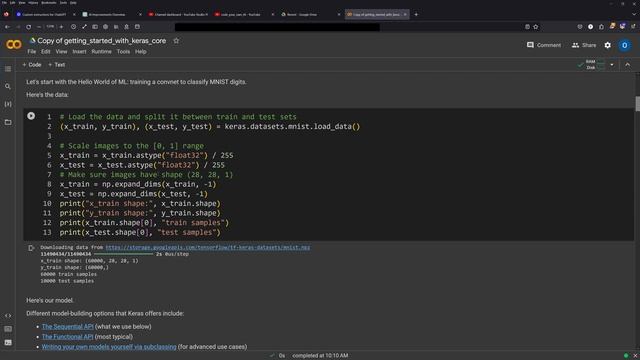
Task: Rename the notebook title Copy of getting_started_with_keras_core
Action: pyautogui.click(x=102, y=41)
